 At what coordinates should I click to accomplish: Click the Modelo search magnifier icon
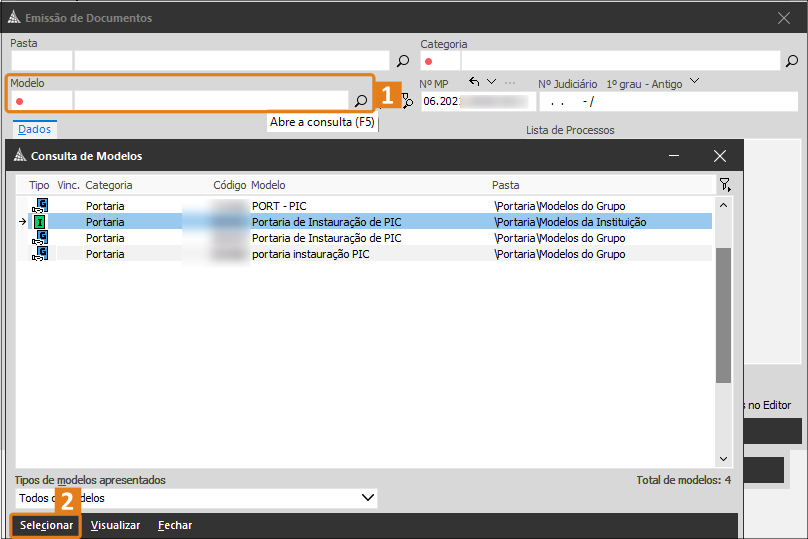[361, 101]
